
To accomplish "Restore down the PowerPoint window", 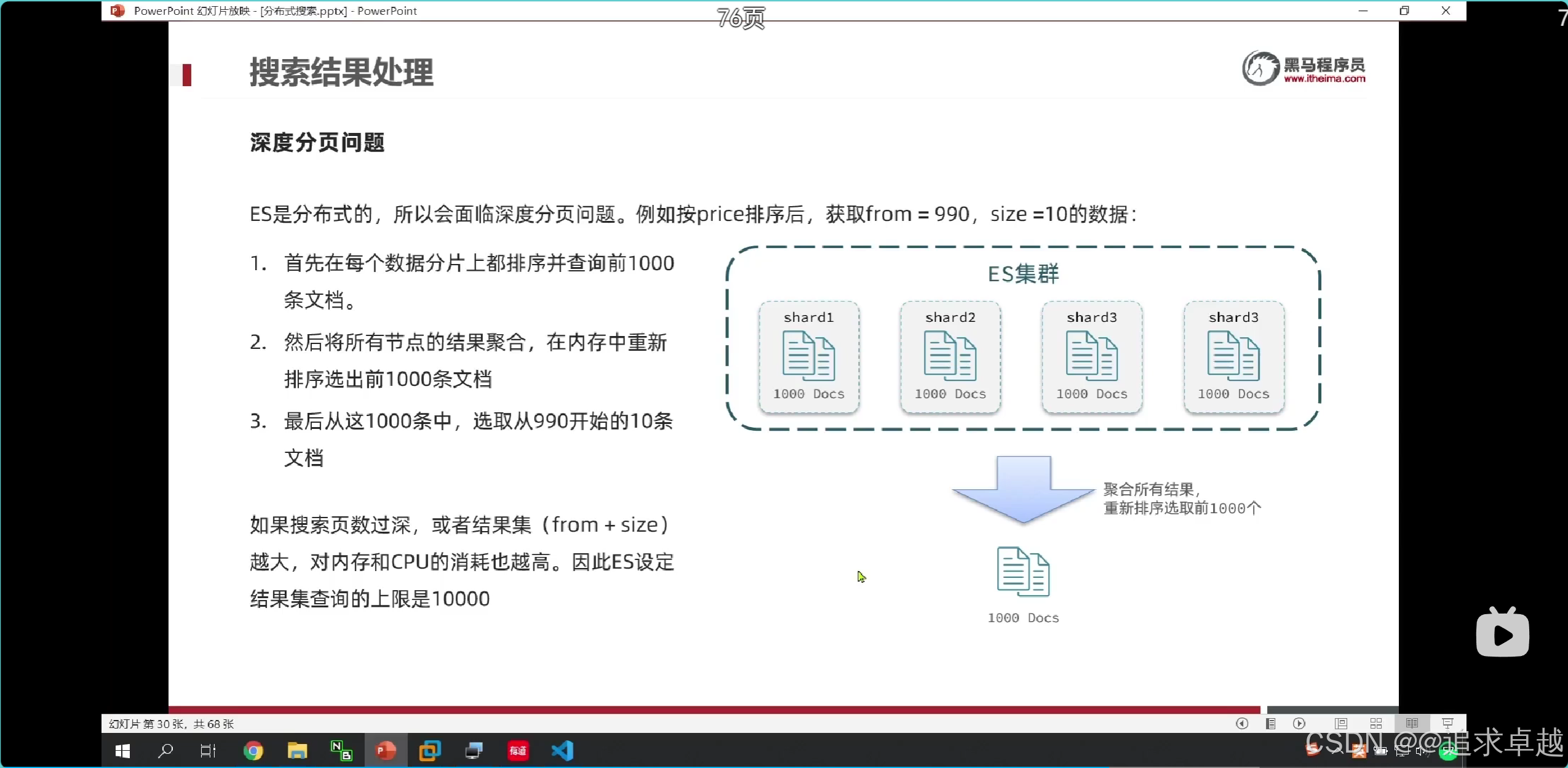I will [x=1404, y=10].
